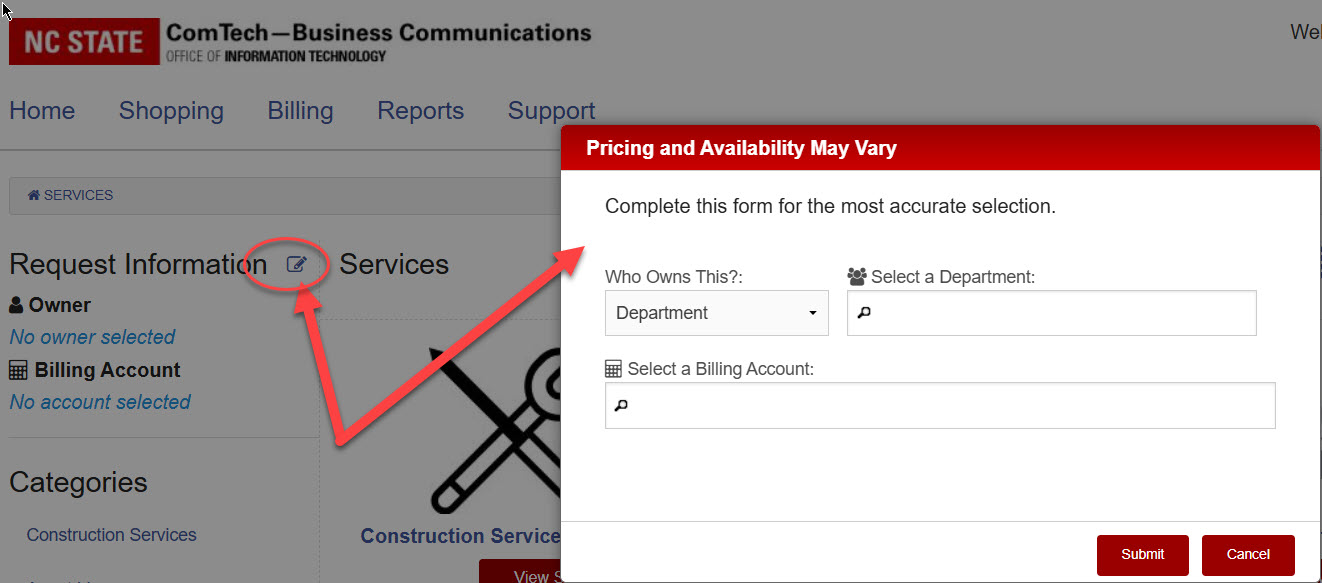Click the home icon in the Services breadcrumb
The image size is (1322, 583).
click(x=34, y=194)
